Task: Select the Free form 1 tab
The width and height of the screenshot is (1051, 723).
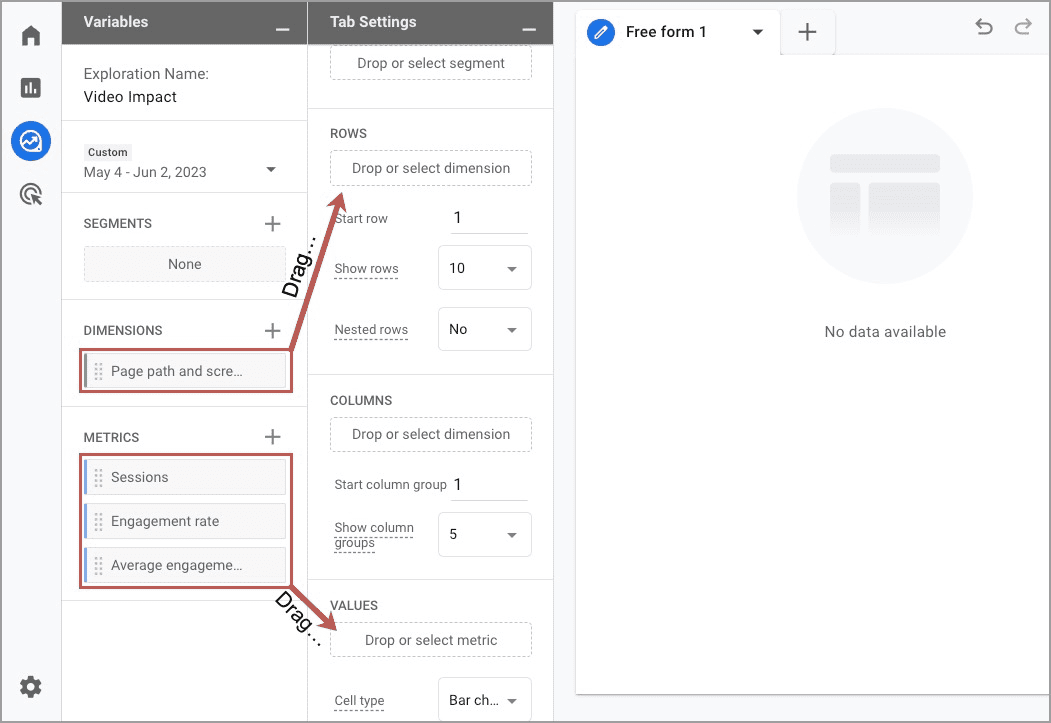Action: coord(666,32)
